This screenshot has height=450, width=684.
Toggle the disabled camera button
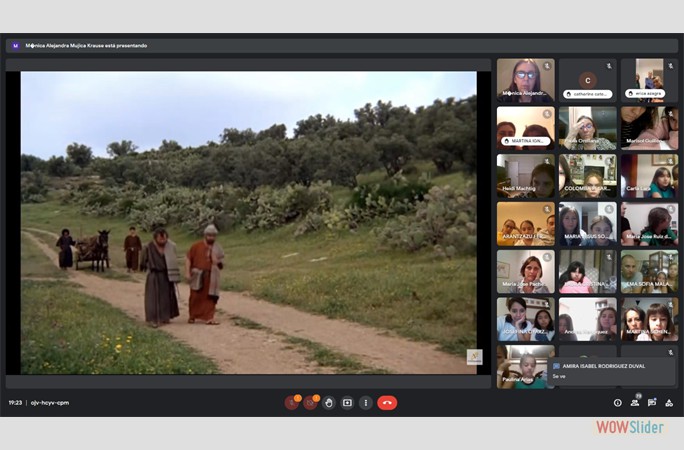[x=310, y=403]
